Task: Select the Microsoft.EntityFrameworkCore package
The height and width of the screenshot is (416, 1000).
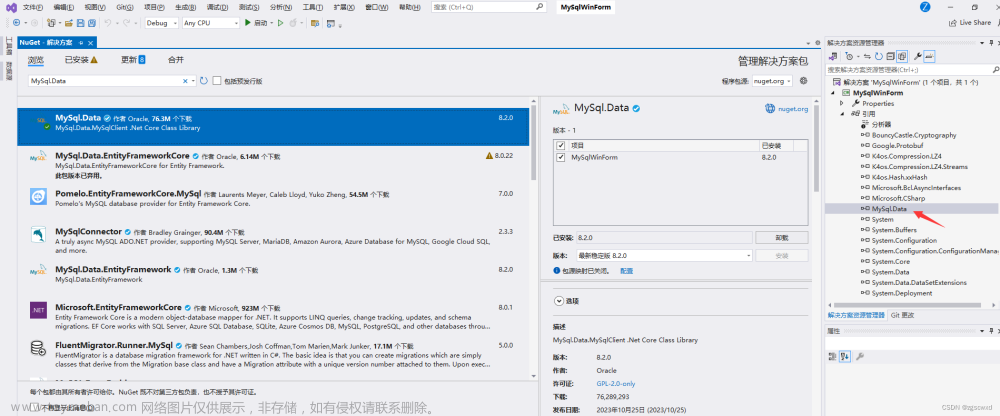Action: pyautogui.click(x=273, y=316)
